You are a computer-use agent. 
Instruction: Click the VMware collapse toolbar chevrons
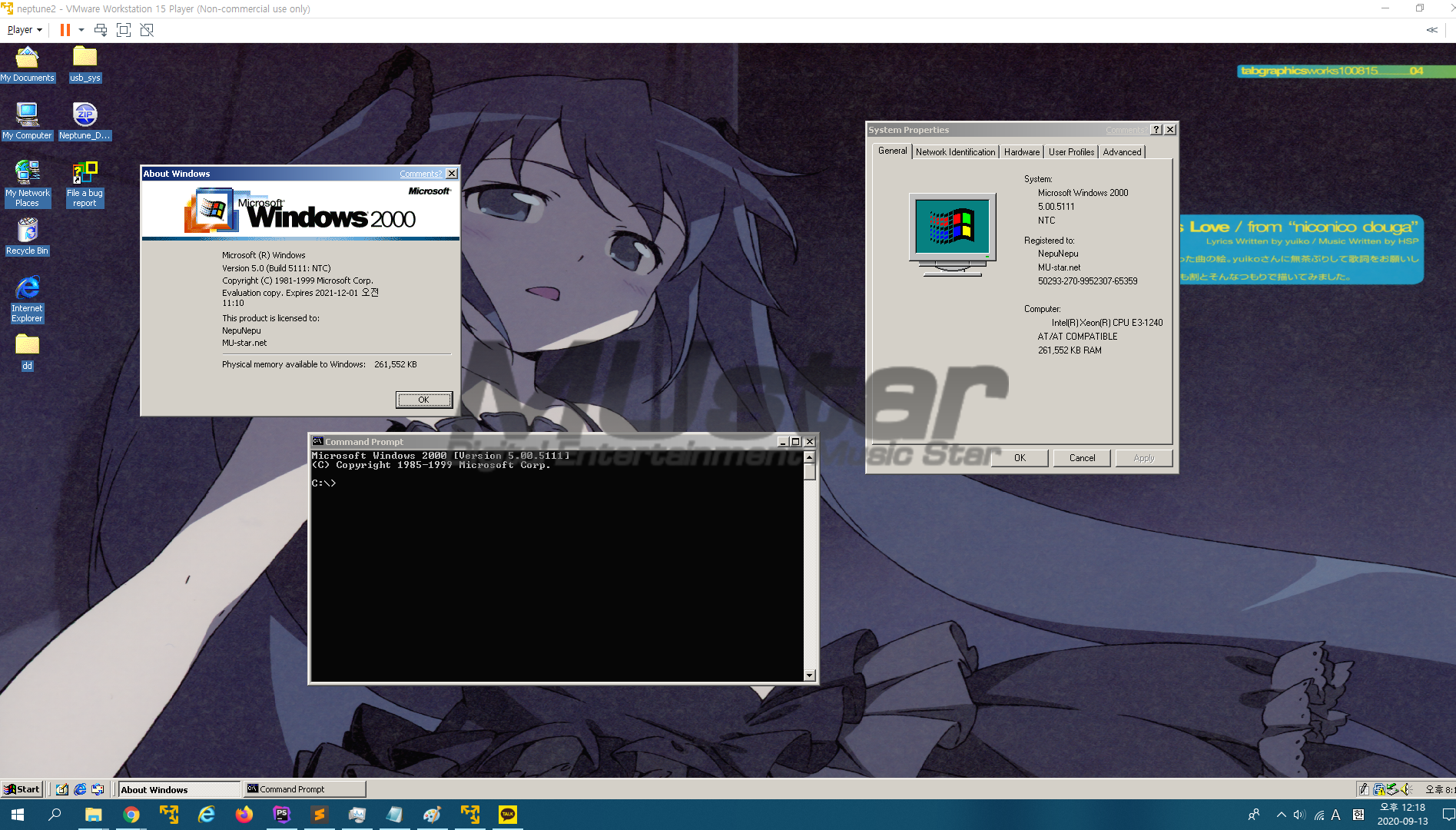pyautogui.click(x=1431, y=30)
